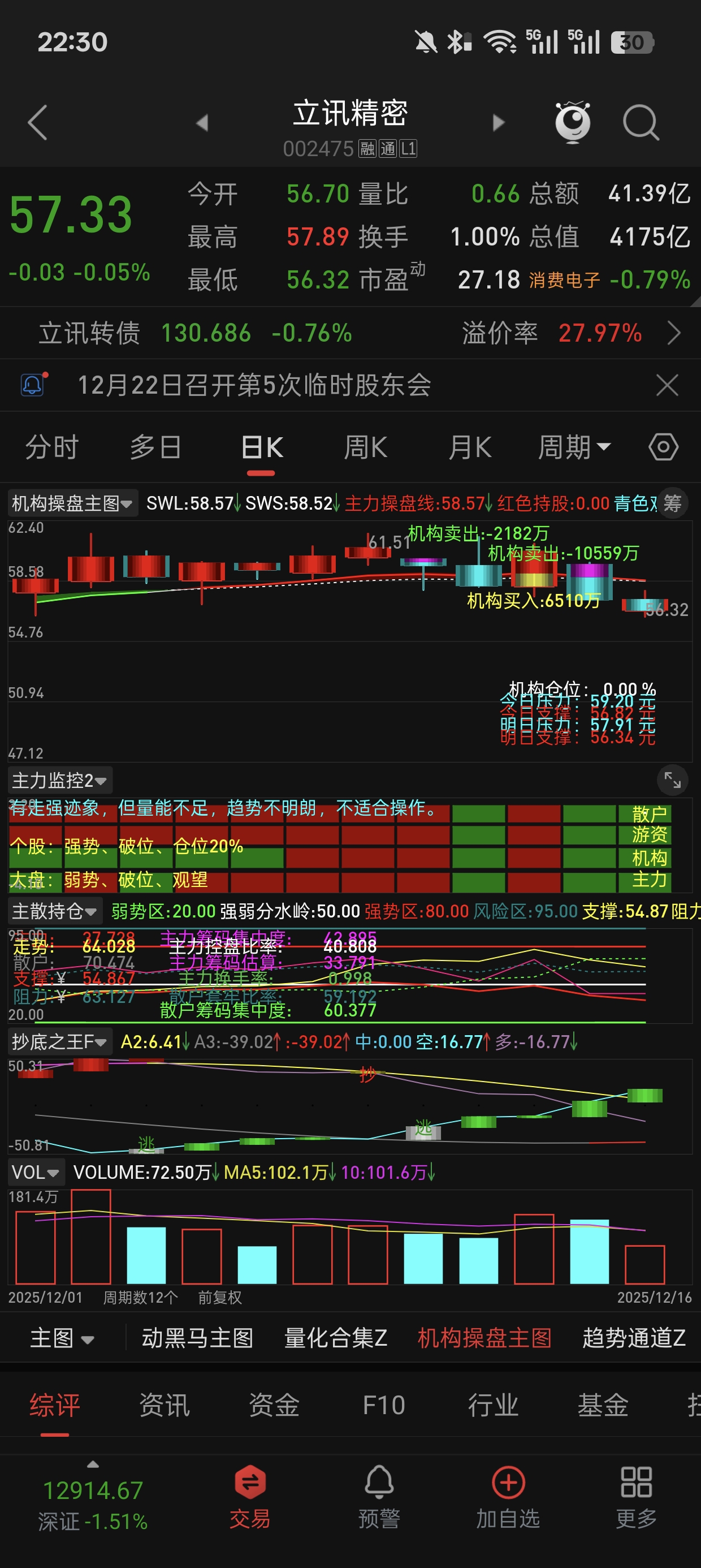Select 动黑马主图 indicator
Screen dimensions: 701x1568
198,1338
